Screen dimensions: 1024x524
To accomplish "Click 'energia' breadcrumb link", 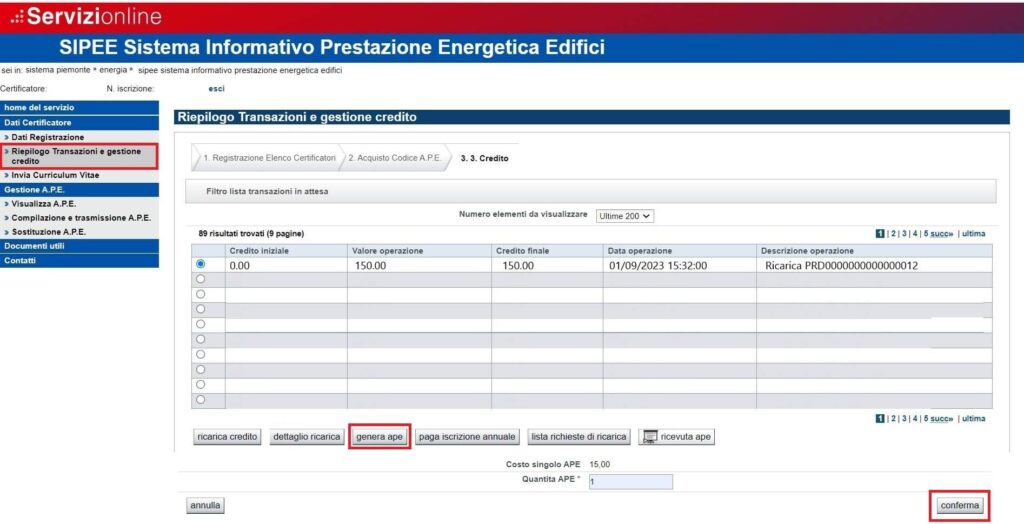I will [112, 71].
